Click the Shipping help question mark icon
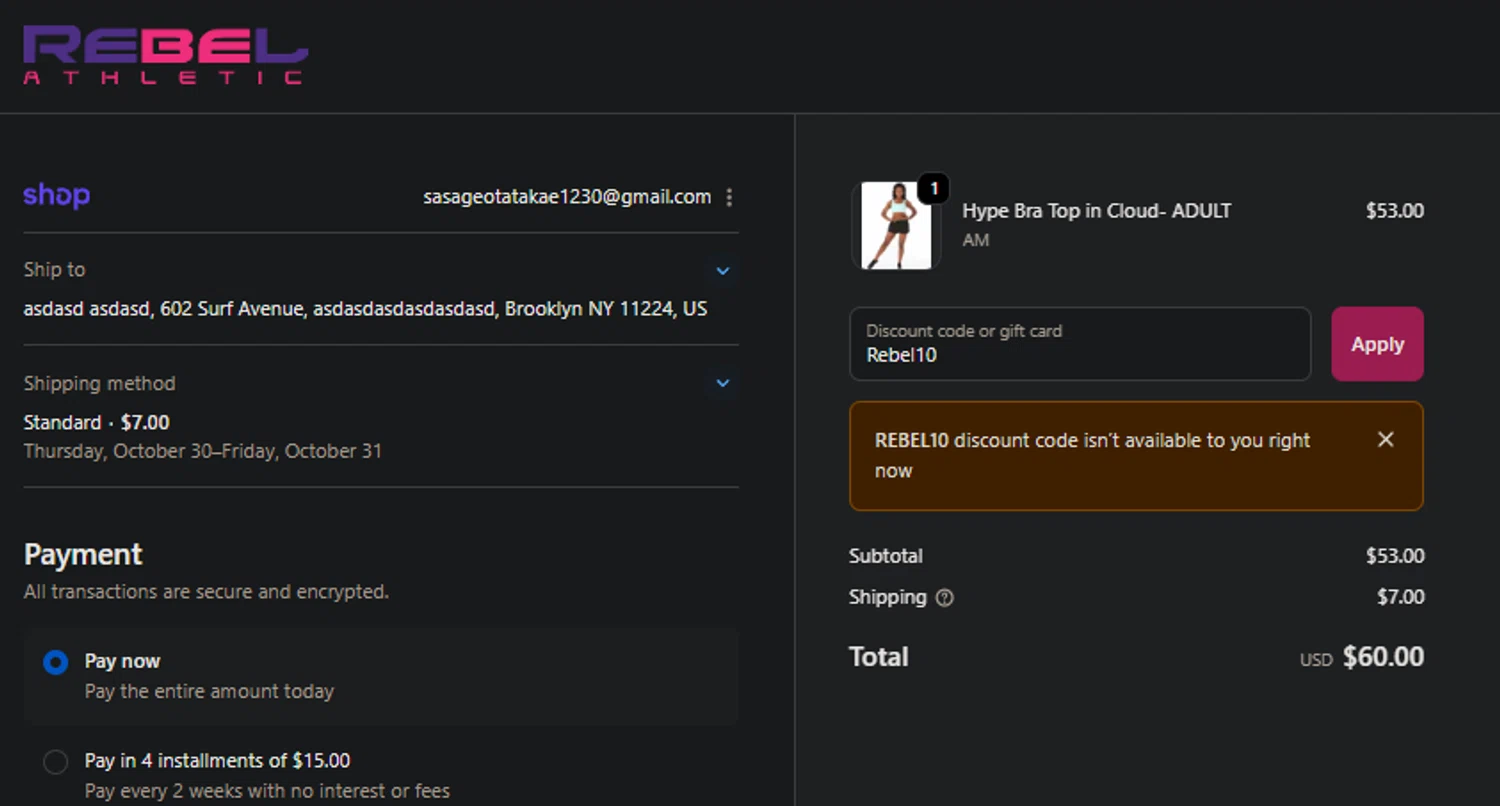Screen dimensions: 1500x806 coord(944,598)
